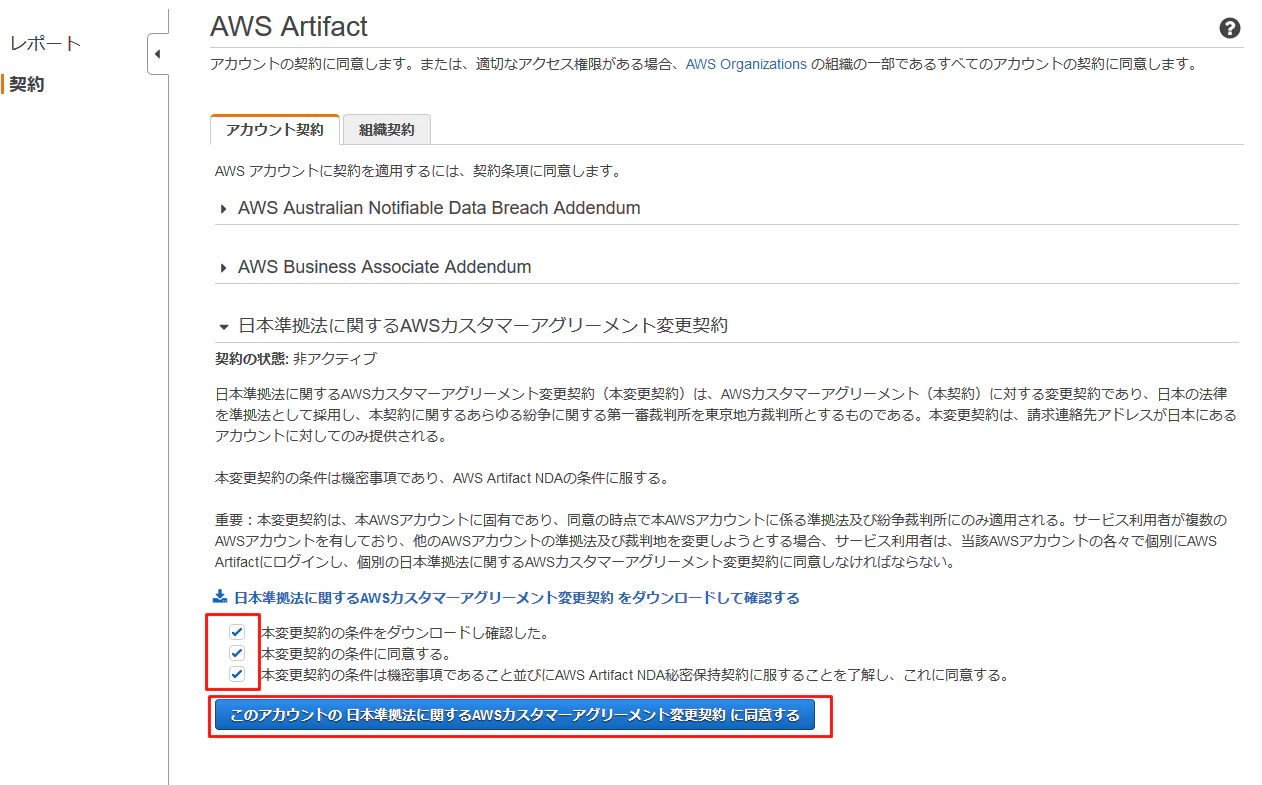Image resolution: width=1262 pixels, height=785 pixels.
Task: Follow the AWS Organizations link
Action: click(746, 64)
